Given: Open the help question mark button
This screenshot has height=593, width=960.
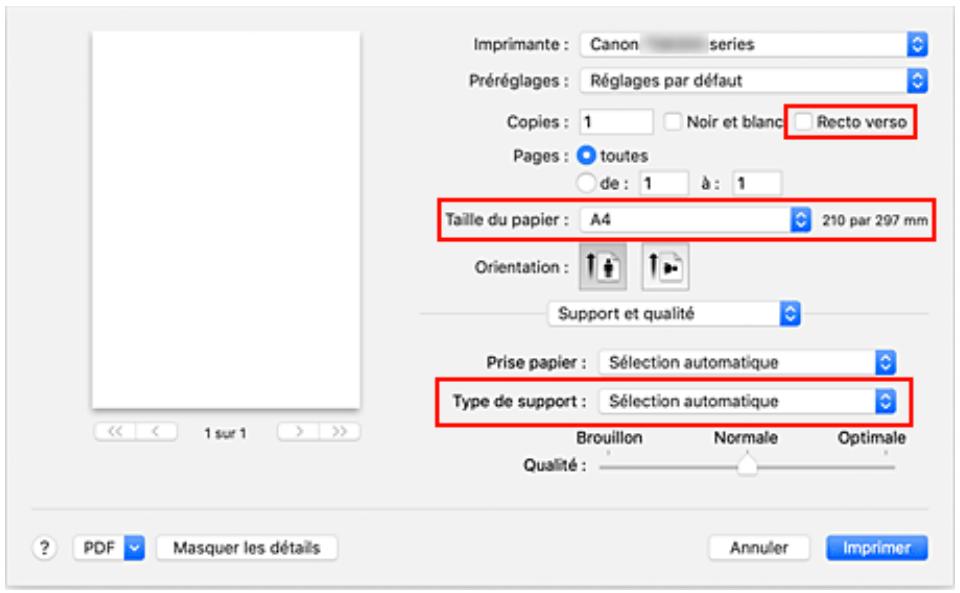Looking at the screenshot, I should click(44, 547).
